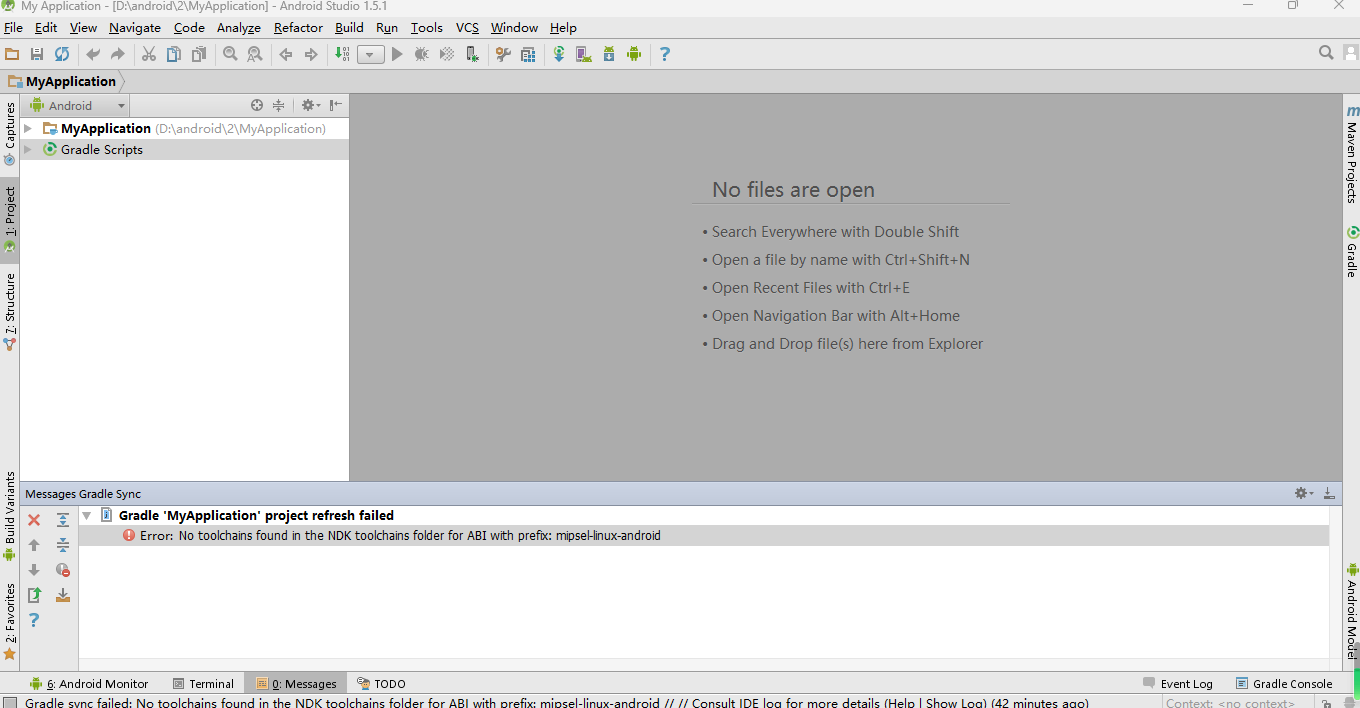Toggle the 2: Favorites side tab
Image resolution: width=1360 pixels, height=708 pixels.
click(10, 621)
